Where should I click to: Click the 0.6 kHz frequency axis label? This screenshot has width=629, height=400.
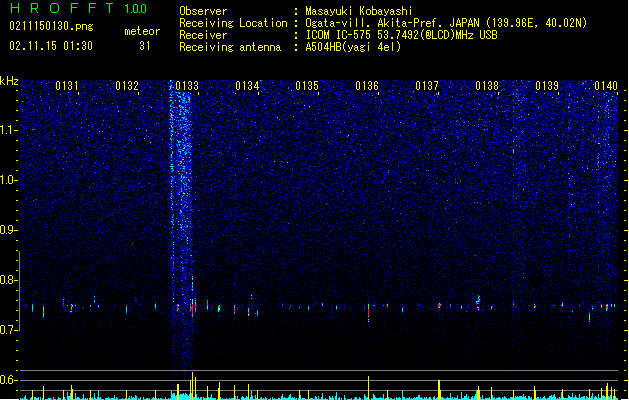pos(9,380)
